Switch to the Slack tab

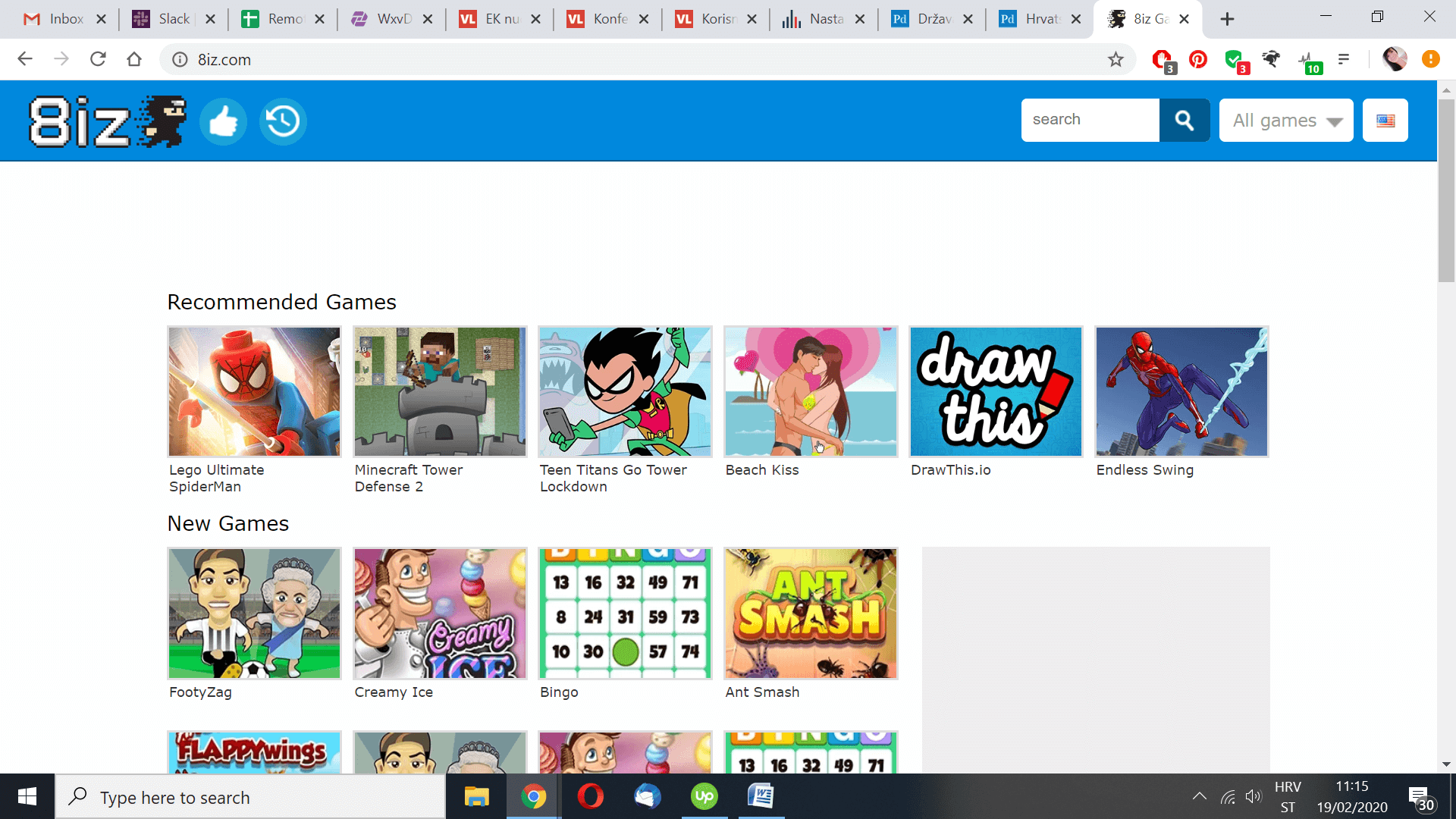pyautogui.click(x=173, y=19)
